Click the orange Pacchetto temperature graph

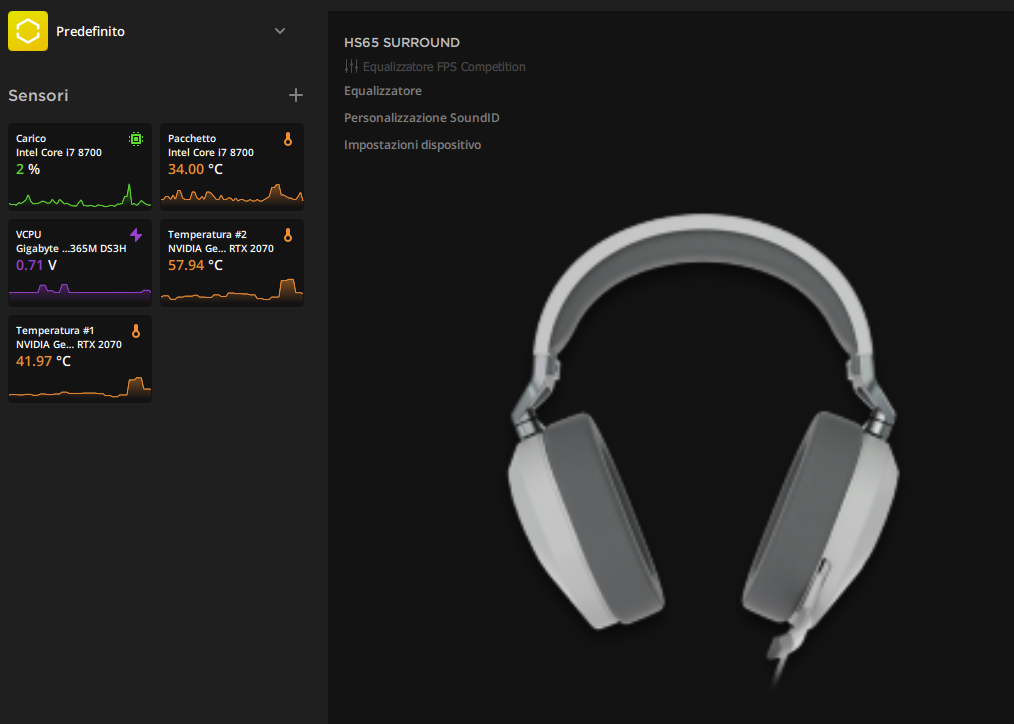tap(232, 196)
